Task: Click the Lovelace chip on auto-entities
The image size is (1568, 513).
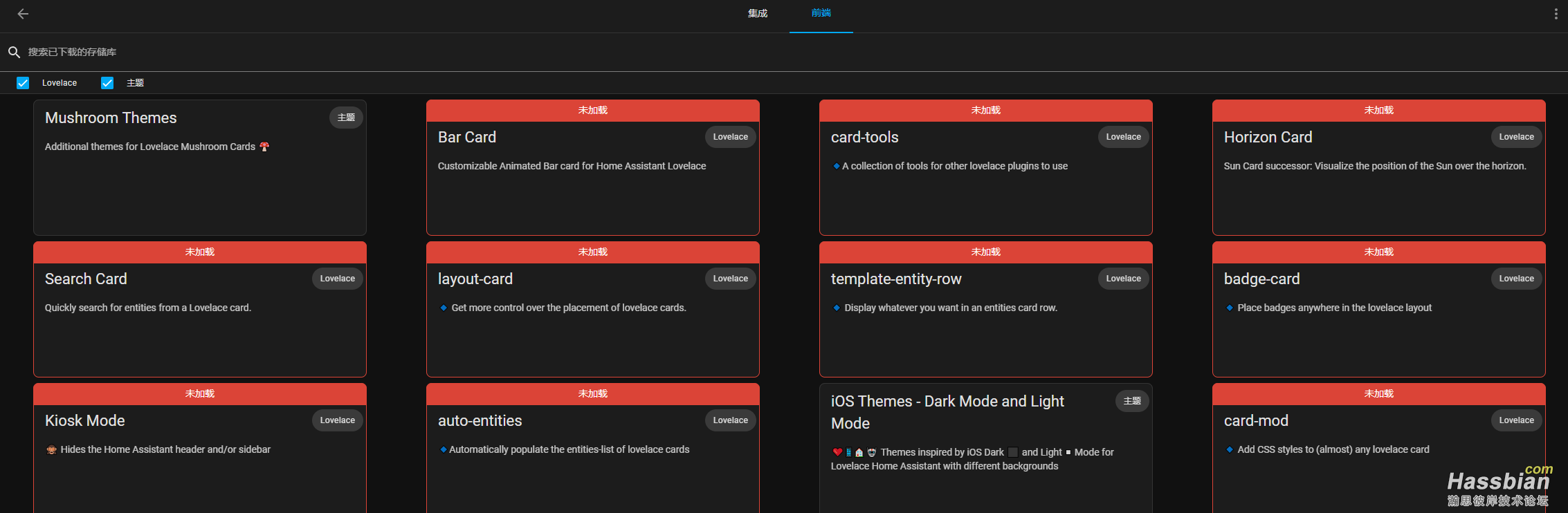Action: pyautogui.click(x=731, y=420)
